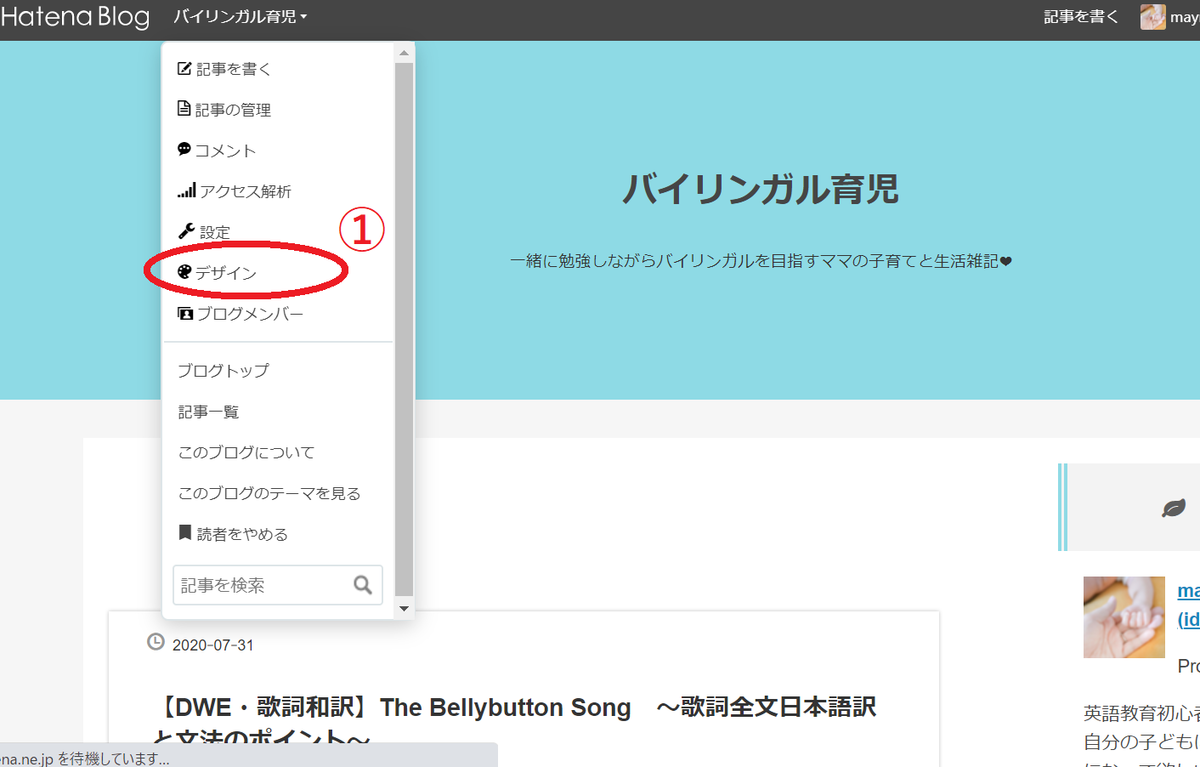
Task: Click the 2020-07-31 post date
Action: [x=212, y=645]
